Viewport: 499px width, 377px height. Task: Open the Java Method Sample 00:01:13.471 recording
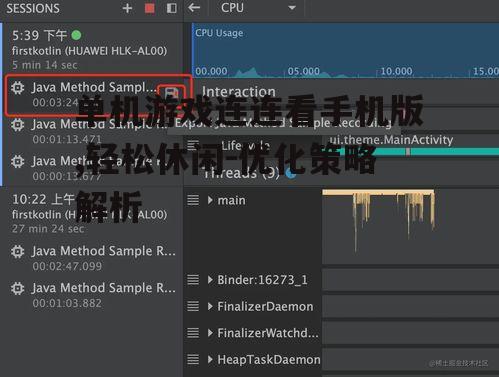click(93, 131)
